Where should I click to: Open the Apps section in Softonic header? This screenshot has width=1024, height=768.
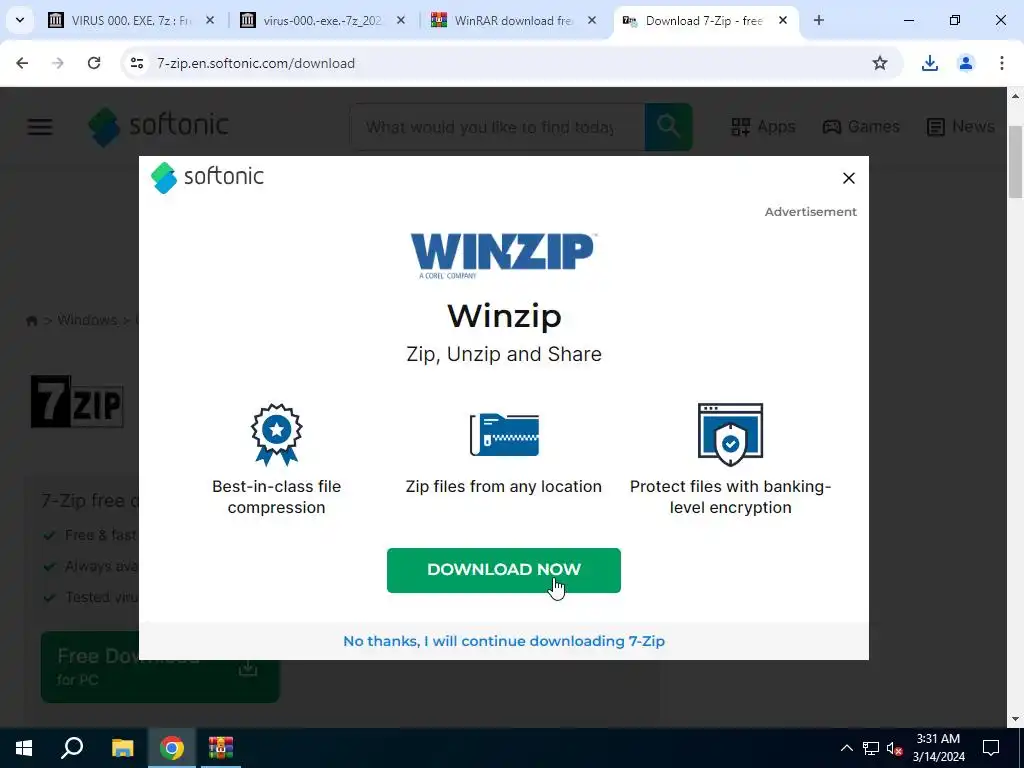(763, 126)
